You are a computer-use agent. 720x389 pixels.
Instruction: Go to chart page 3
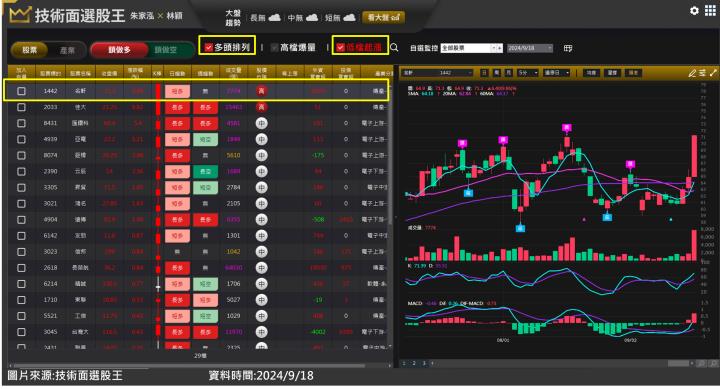[x=424, y=363]
